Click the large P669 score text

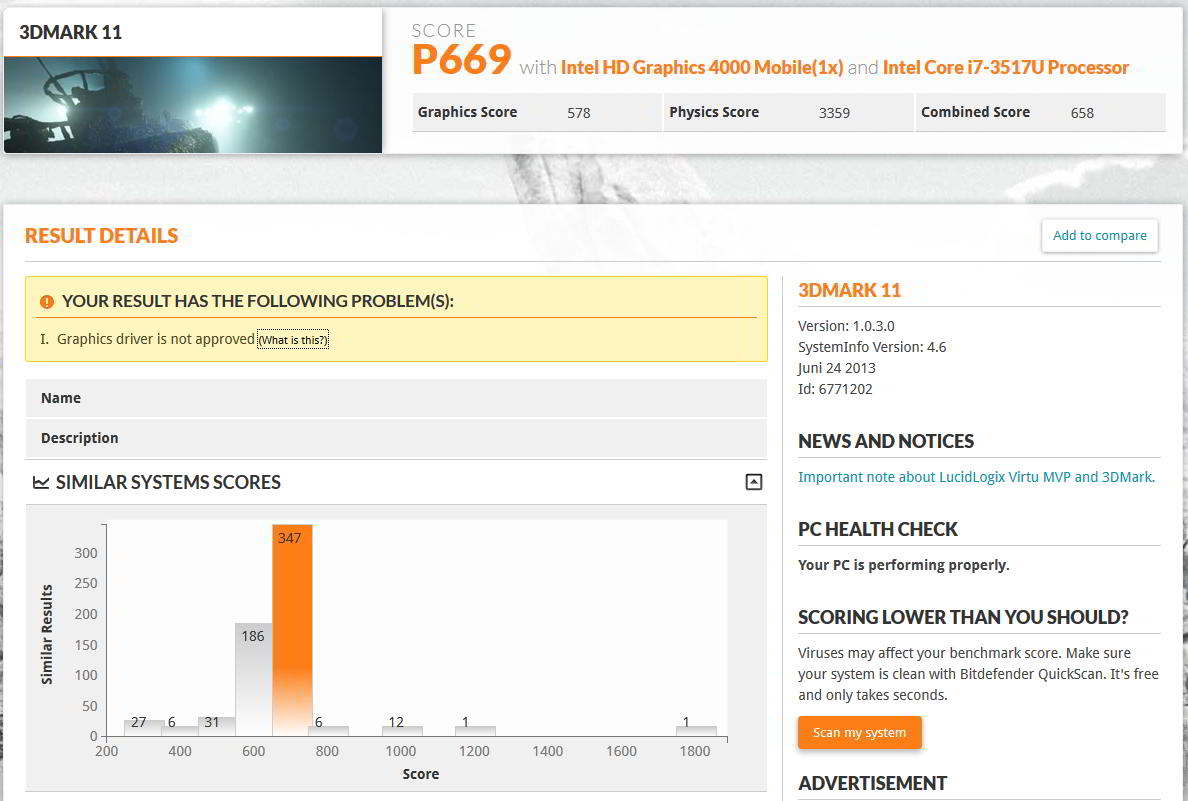pyautogui.click(x=462, y=62)
